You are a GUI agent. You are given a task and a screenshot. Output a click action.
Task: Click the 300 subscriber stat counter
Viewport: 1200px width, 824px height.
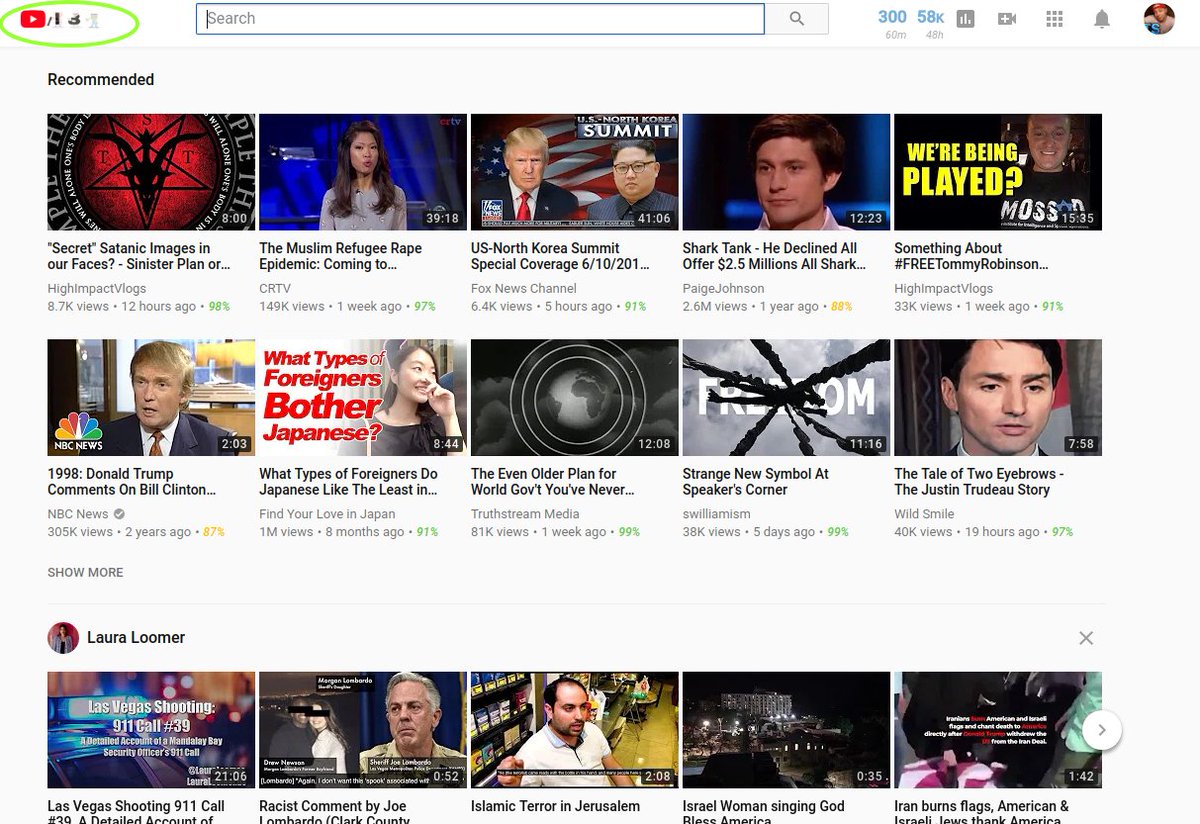pyautogui.click(x=892, y=17)
